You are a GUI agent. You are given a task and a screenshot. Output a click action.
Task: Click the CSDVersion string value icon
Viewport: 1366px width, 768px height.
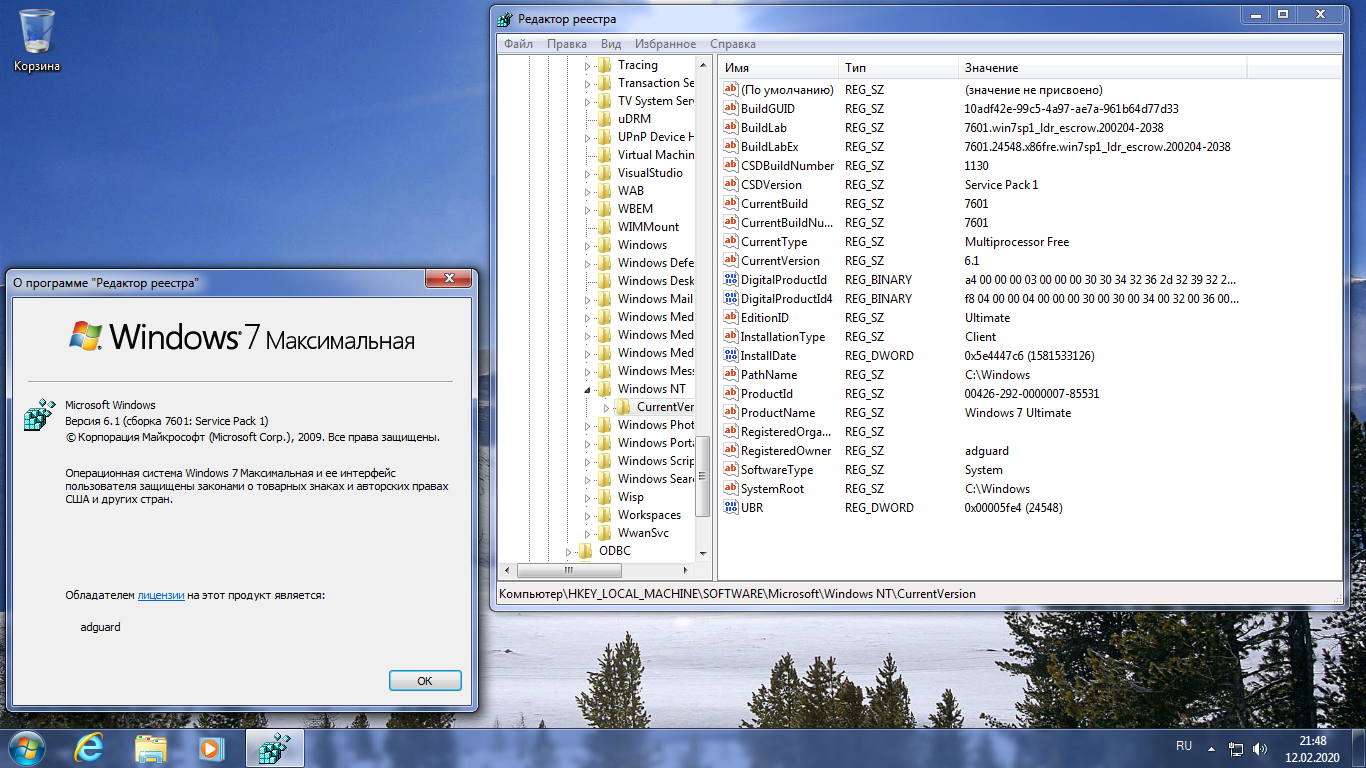(730, 185)
